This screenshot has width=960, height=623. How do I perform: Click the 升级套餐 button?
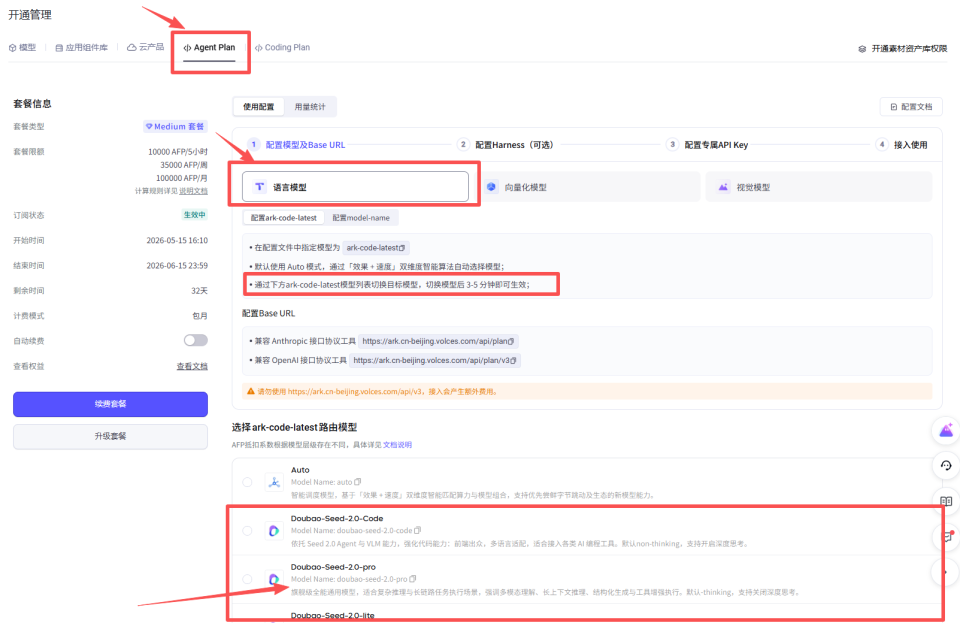(x=110, y=436)
